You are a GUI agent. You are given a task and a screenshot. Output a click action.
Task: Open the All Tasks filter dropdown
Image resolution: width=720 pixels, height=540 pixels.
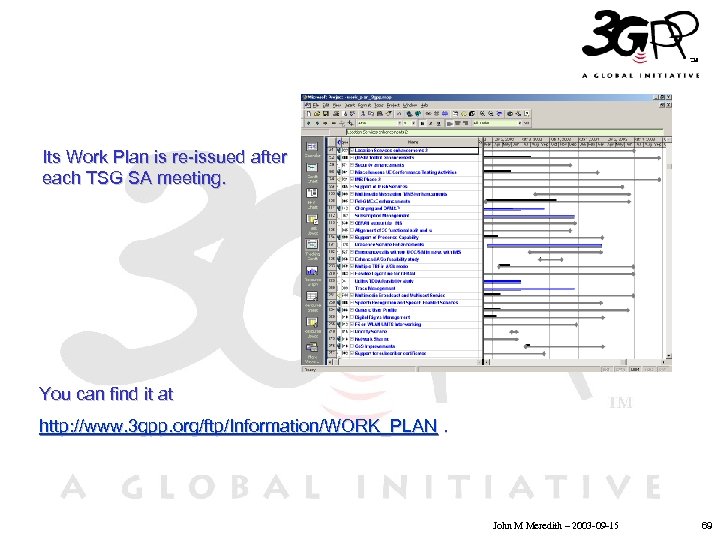pos(520,123)
